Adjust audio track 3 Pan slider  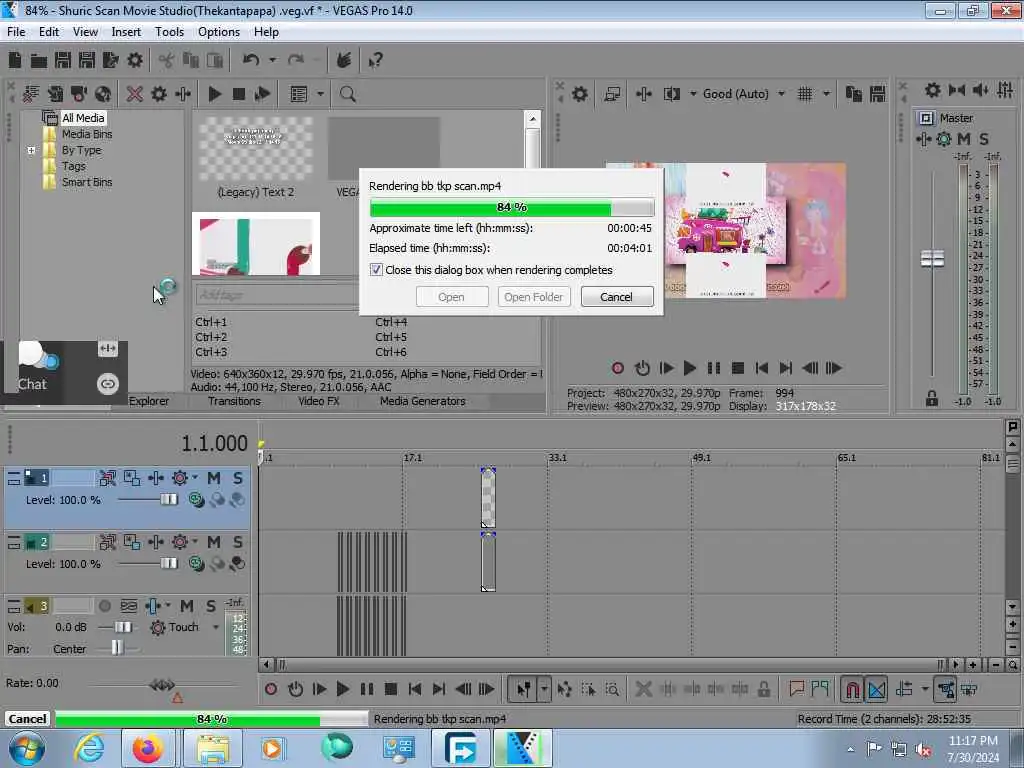116,647
